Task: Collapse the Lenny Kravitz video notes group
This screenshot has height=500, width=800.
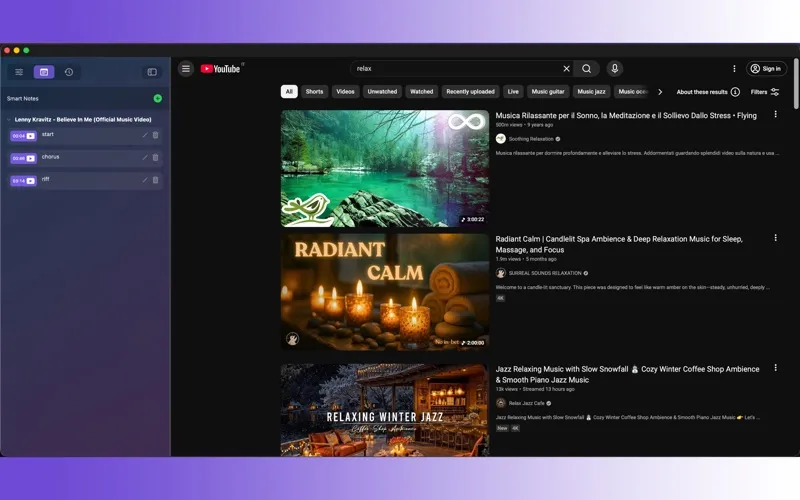Action: click(x=9, y=119)
